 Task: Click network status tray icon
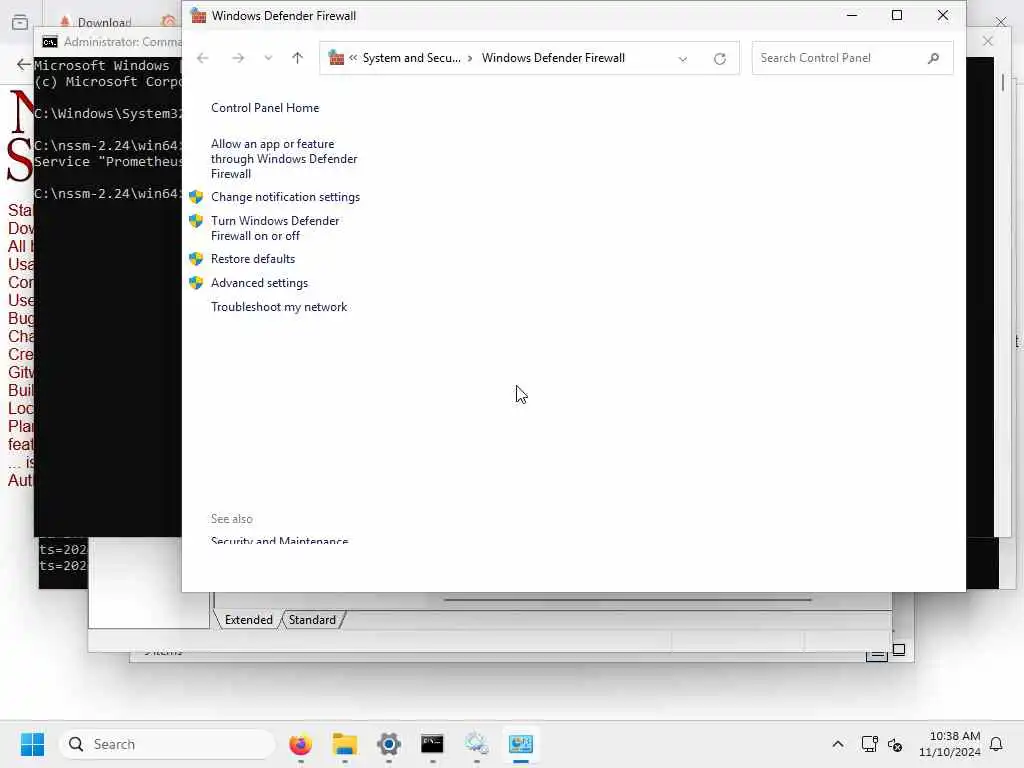click(x=869, y=744)
